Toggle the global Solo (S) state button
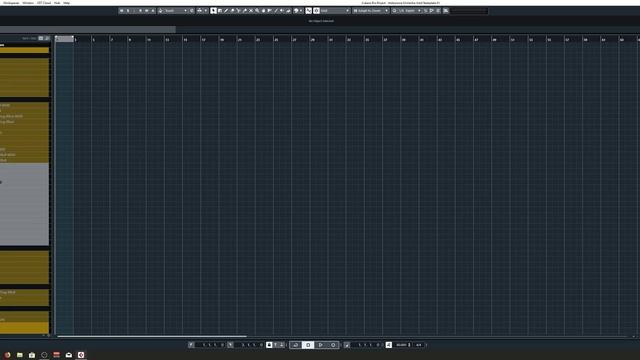640x360 pixels. 128,11
